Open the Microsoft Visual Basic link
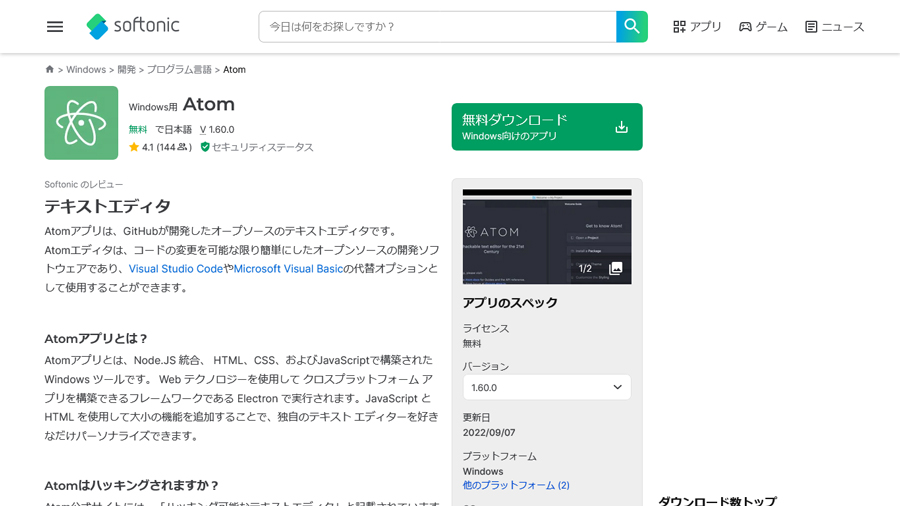The image size is (900, 506). click(x=288, y=269)
